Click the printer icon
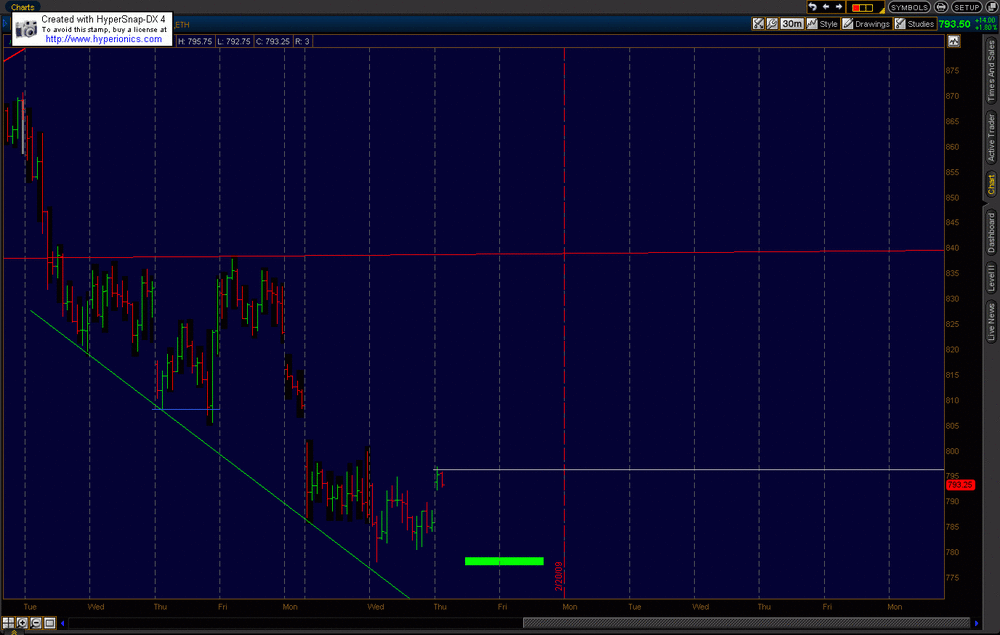The height and width of the screenshot is (635, 1000). [x=941, y=8]
